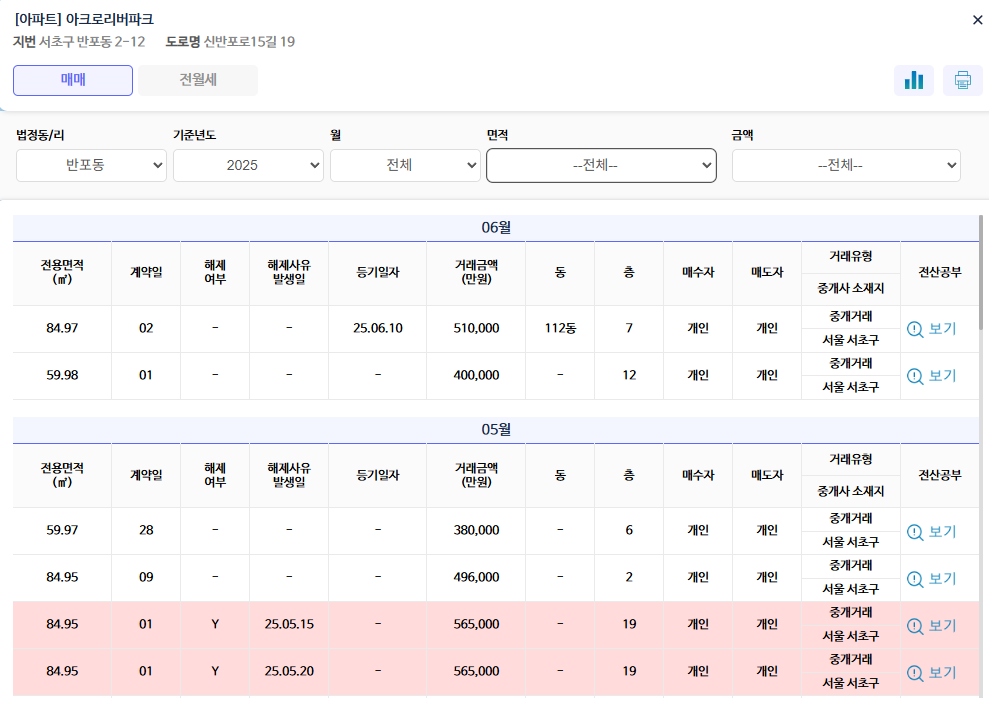Open the bar chart view icon

pos(913,80)
